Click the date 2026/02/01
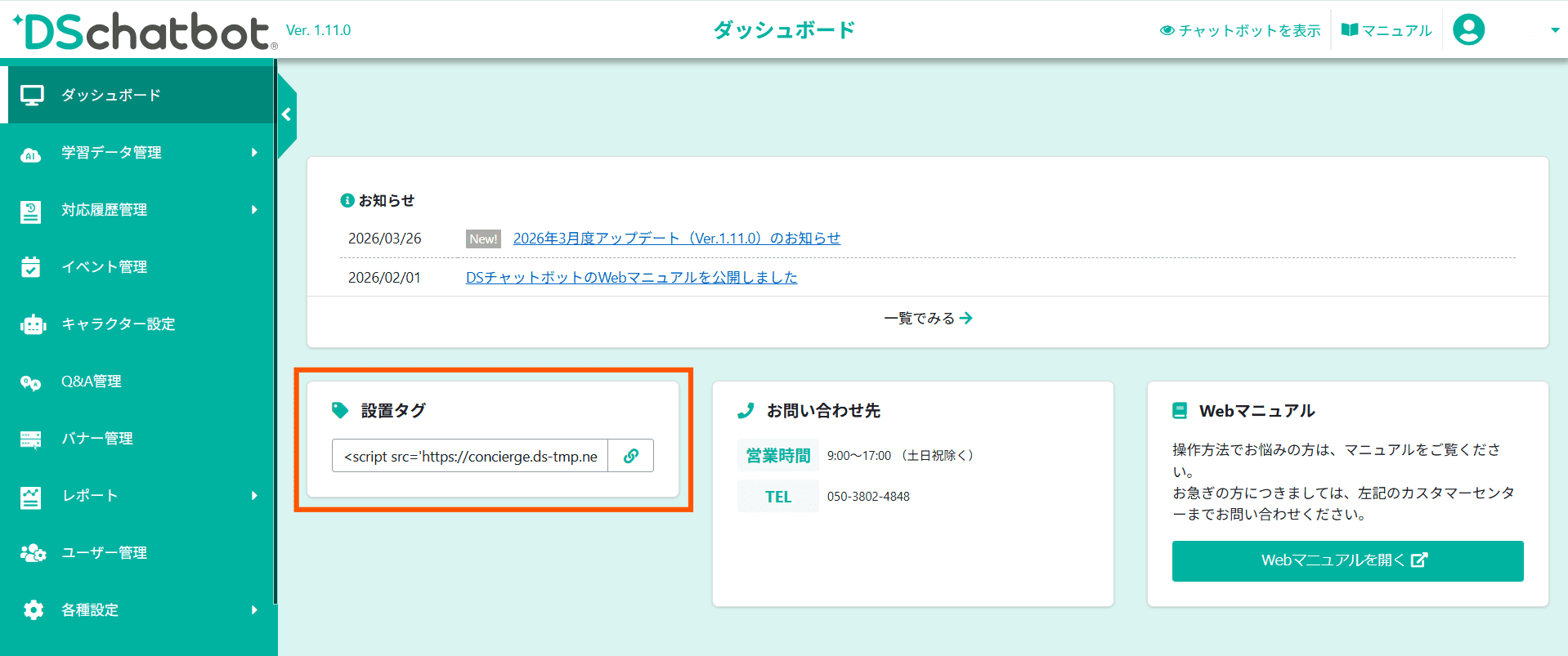 pos(384,277)
